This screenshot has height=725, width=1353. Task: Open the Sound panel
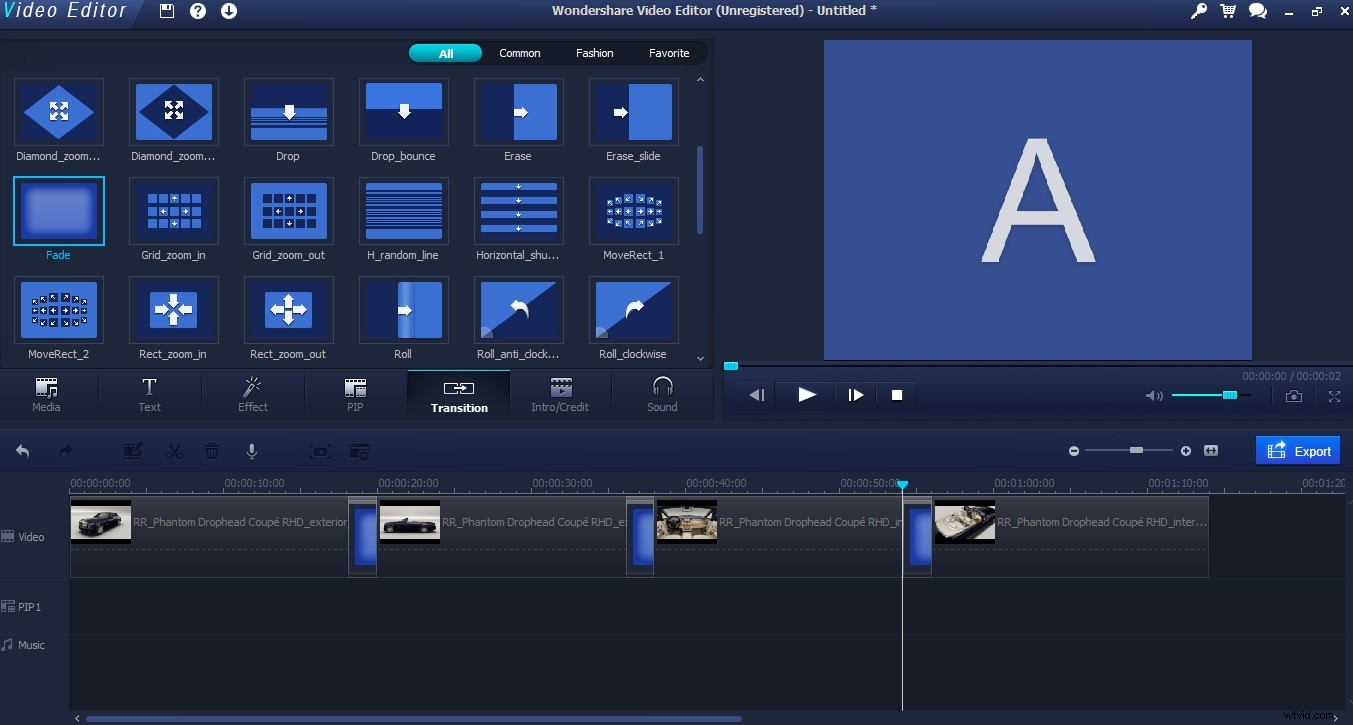tap(662, 395)
